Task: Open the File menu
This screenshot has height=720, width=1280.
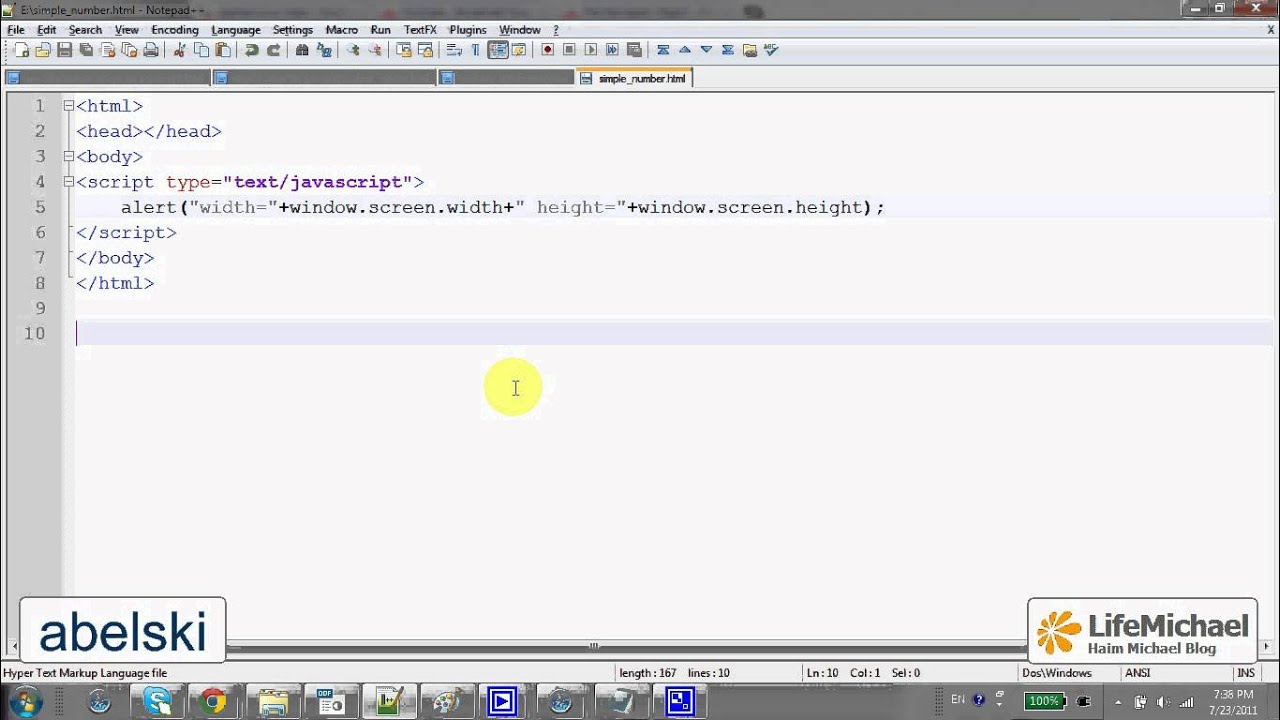Action: pos(15,30)
